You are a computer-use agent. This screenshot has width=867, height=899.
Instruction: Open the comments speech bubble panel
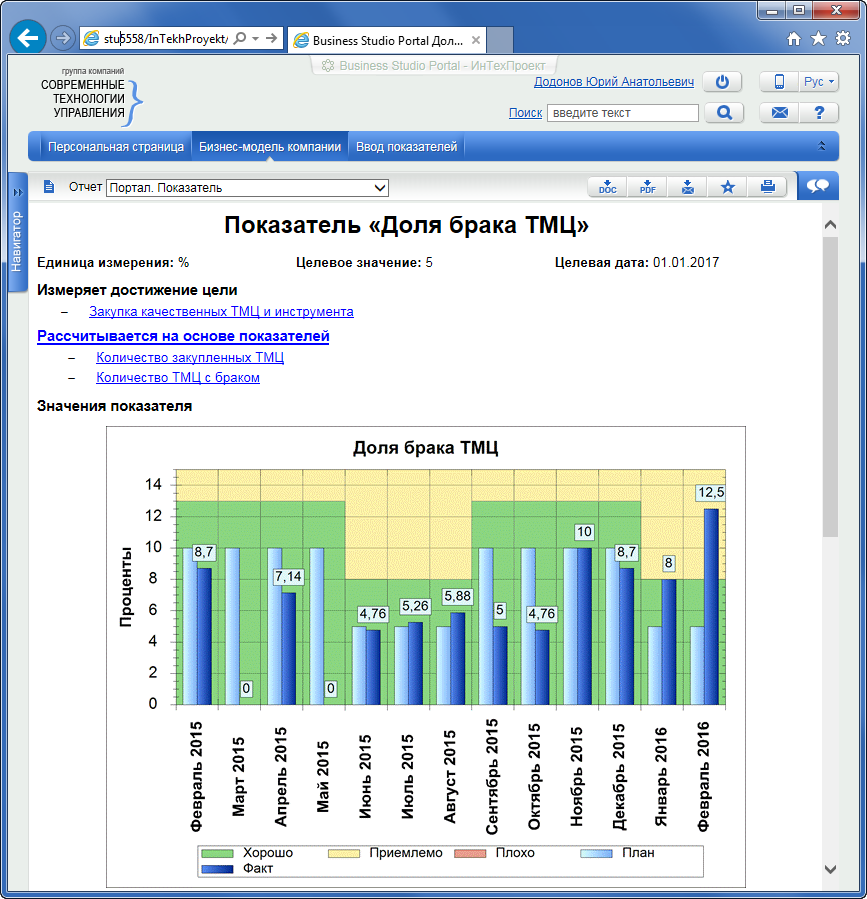(x=818, y=186)
